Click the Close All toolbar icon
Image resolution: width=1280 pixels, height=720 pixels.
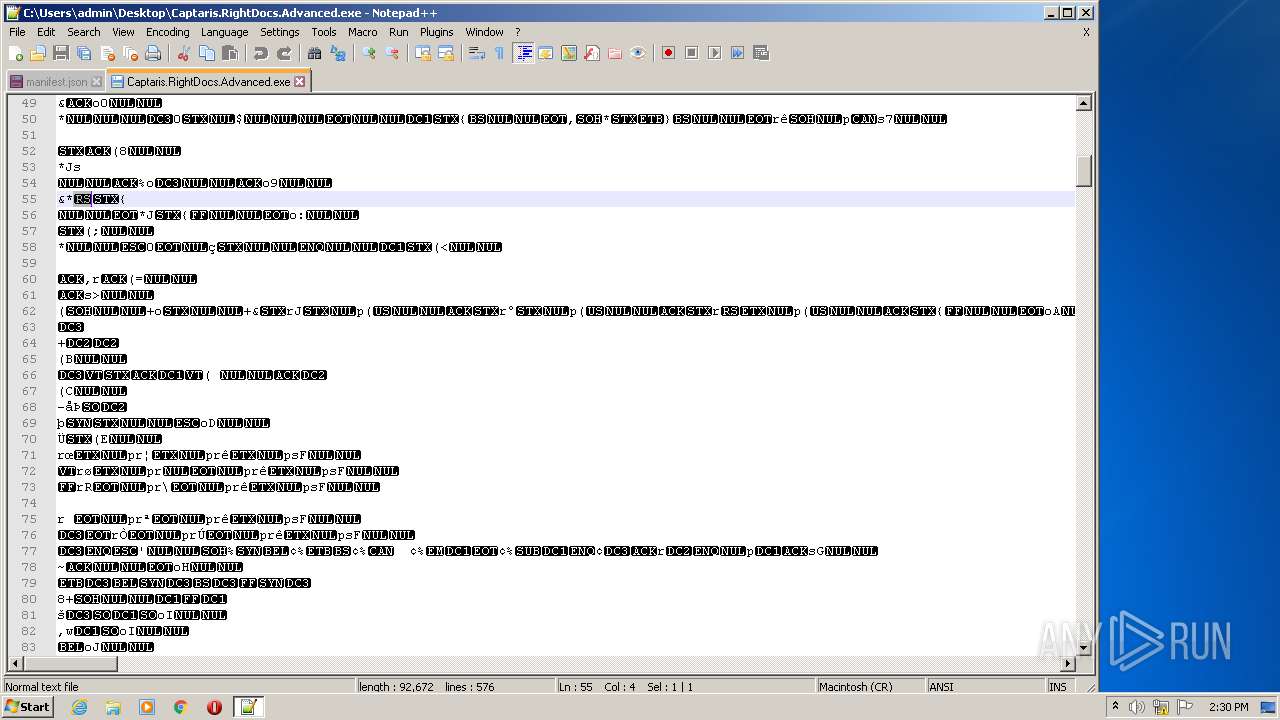(130, 53)
